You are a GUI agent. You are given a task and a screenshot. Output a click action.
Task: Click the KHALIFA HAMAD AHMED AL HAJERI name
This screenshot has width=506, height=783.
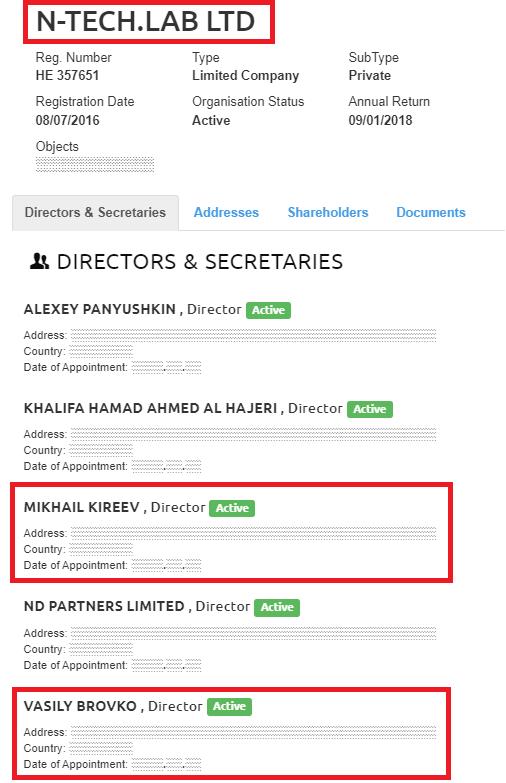pyautogui.click(x=150, y=408)
